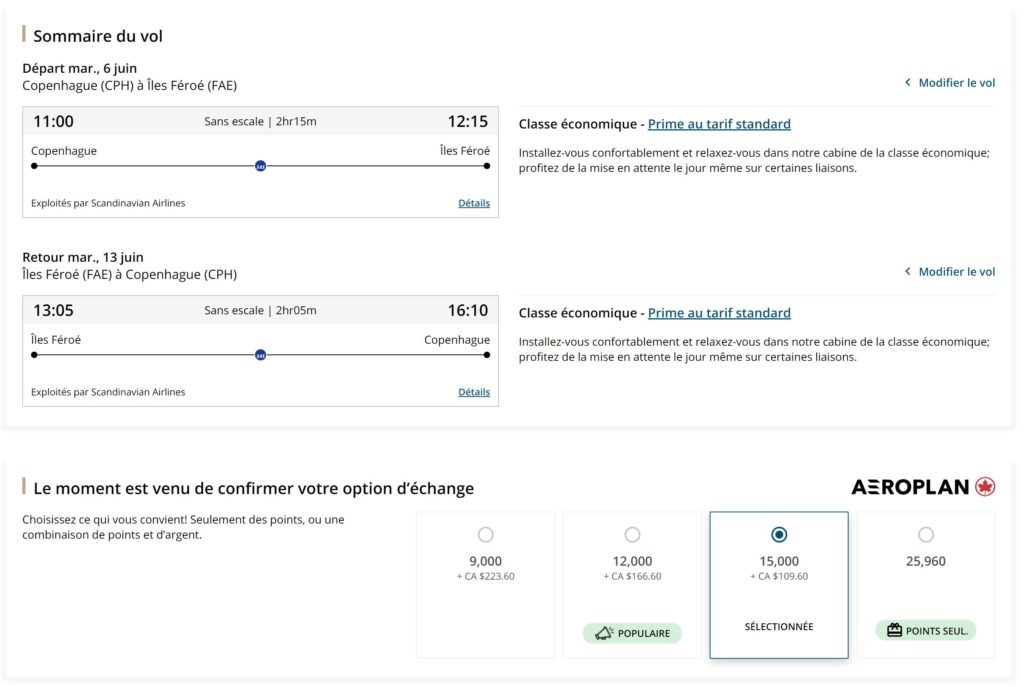Click the Aeroplan logo
Screen dimensions: 1024x687
910,487
